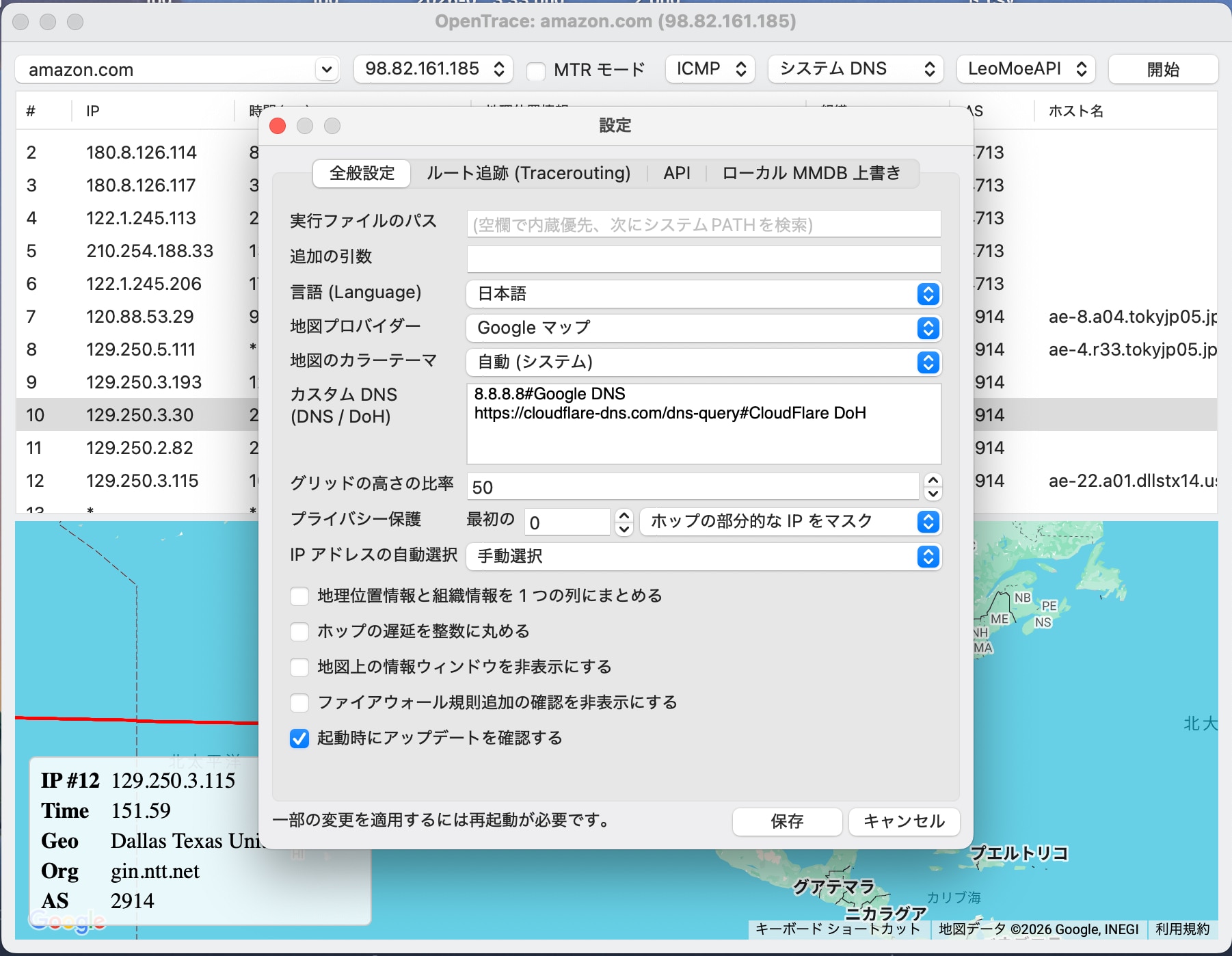The width and height of the screenshot is (1232, 956).
Task: Enable the MTR モード checkbox
Action: click(538, 69)
